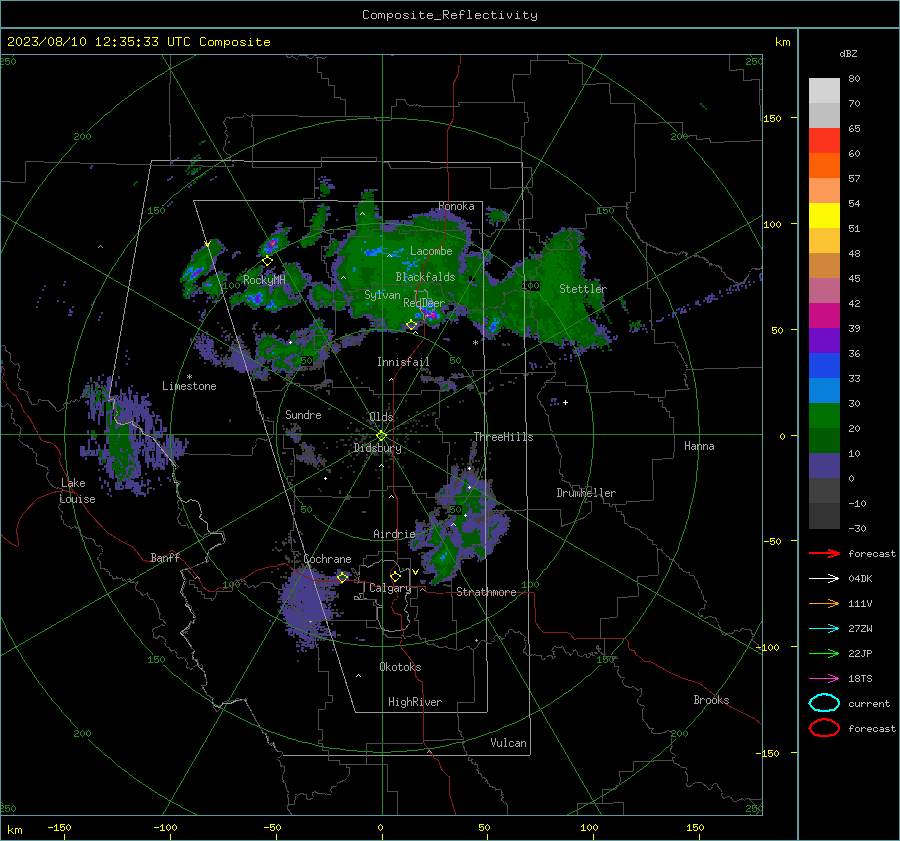The width and height of the screenshot is (900, 841).
Task: Click the km label at top right
Action: 782,42
